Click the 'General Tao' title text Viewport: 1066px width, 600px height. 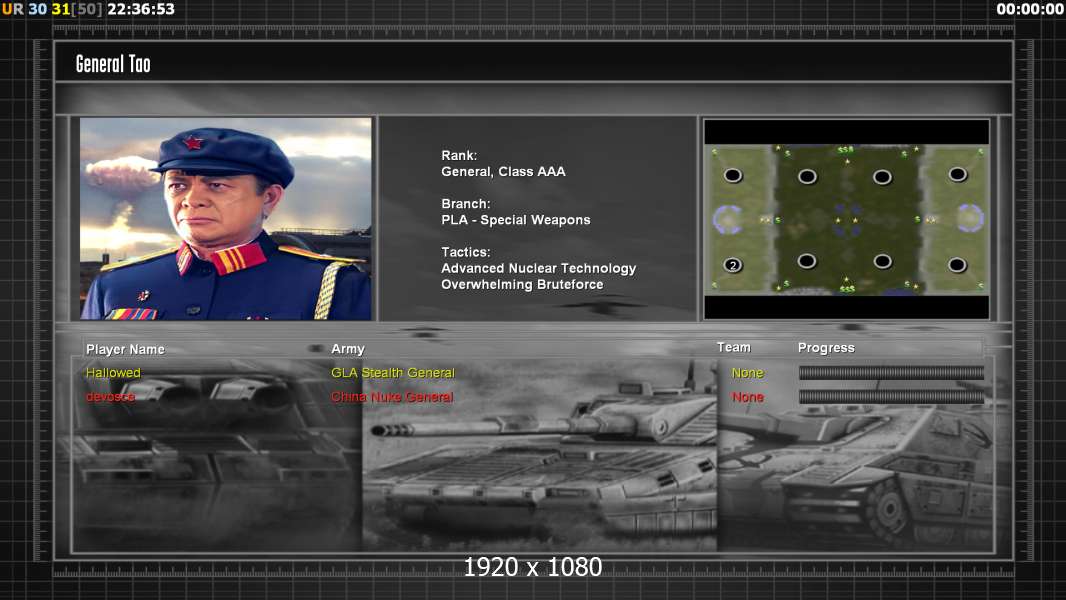pos(113,64)
